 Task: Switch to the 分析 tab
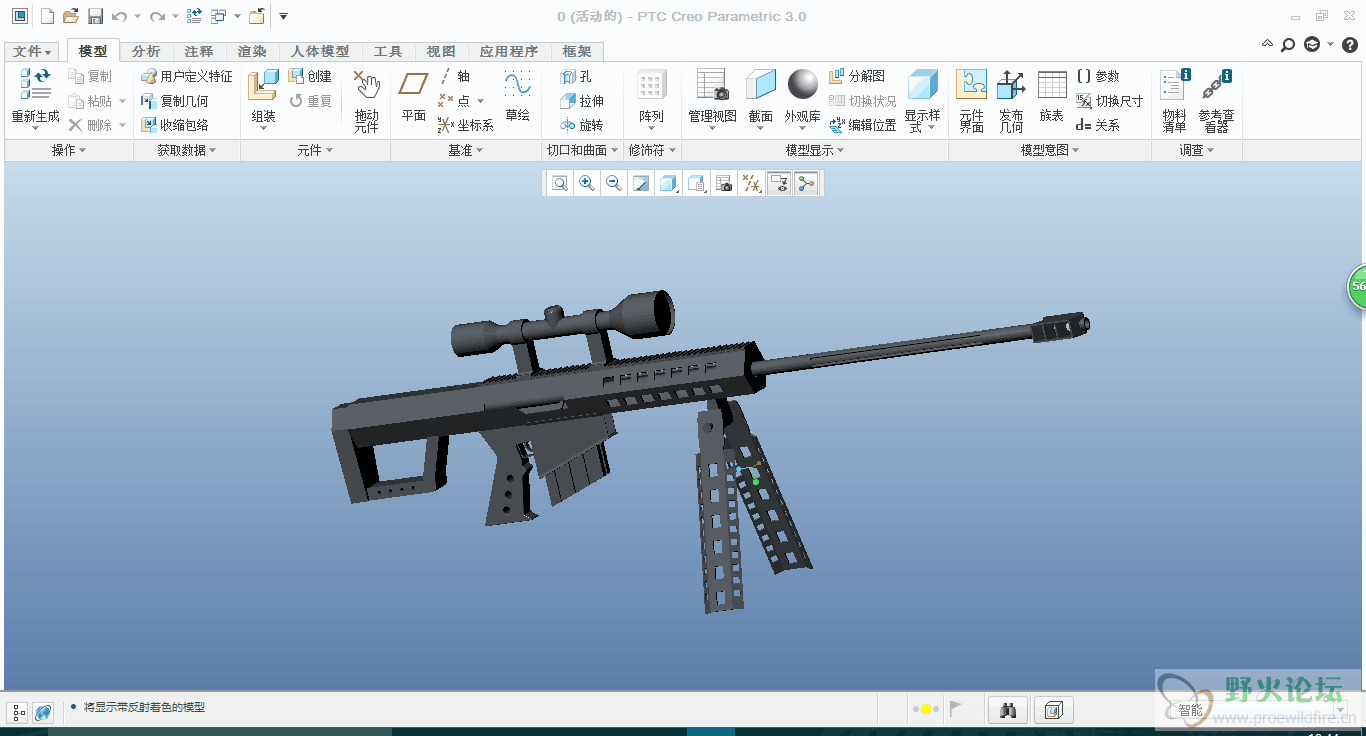146,51
